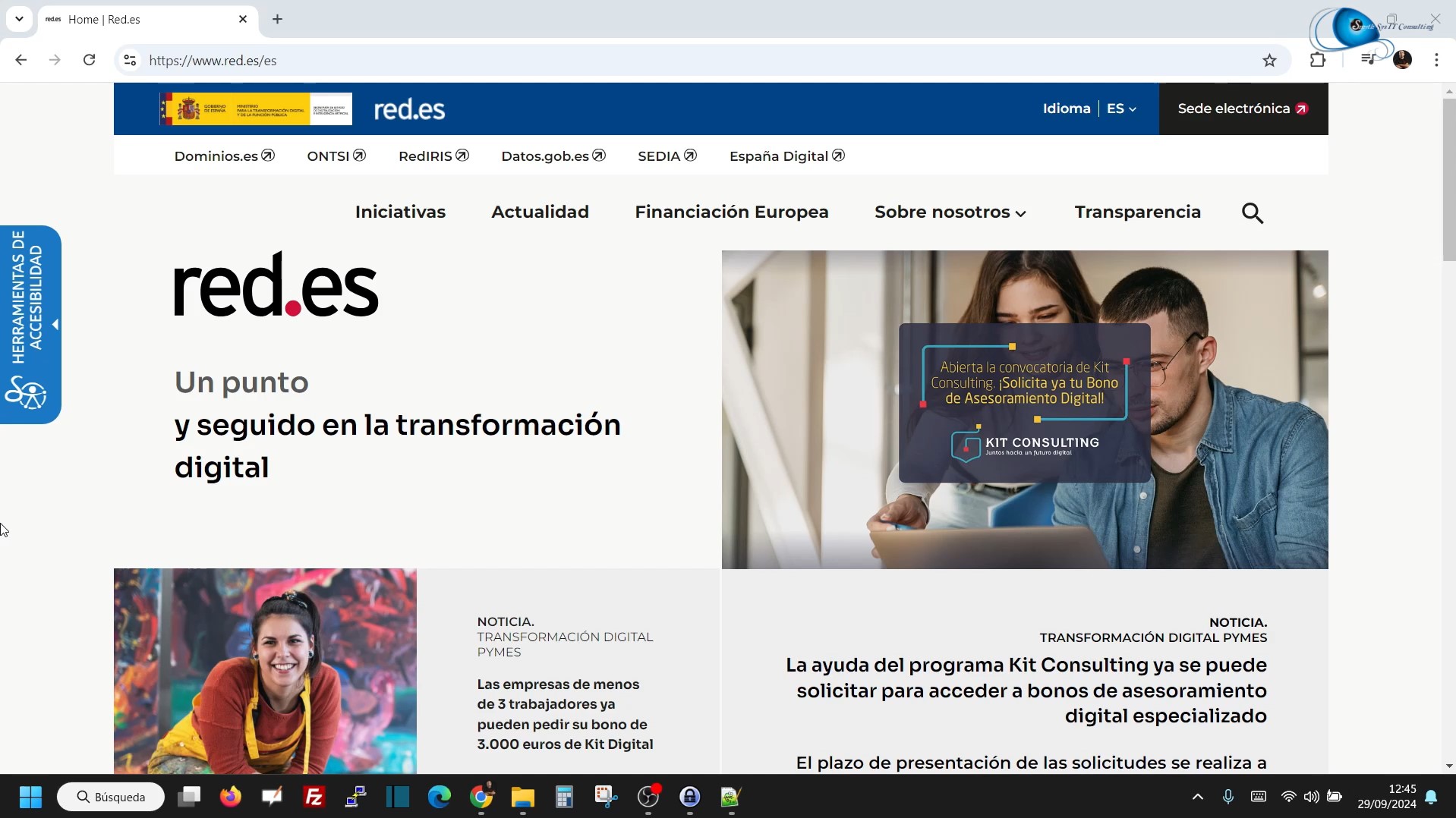
Task: Show hidden system tray icons
Action: tap(1197, 797)
